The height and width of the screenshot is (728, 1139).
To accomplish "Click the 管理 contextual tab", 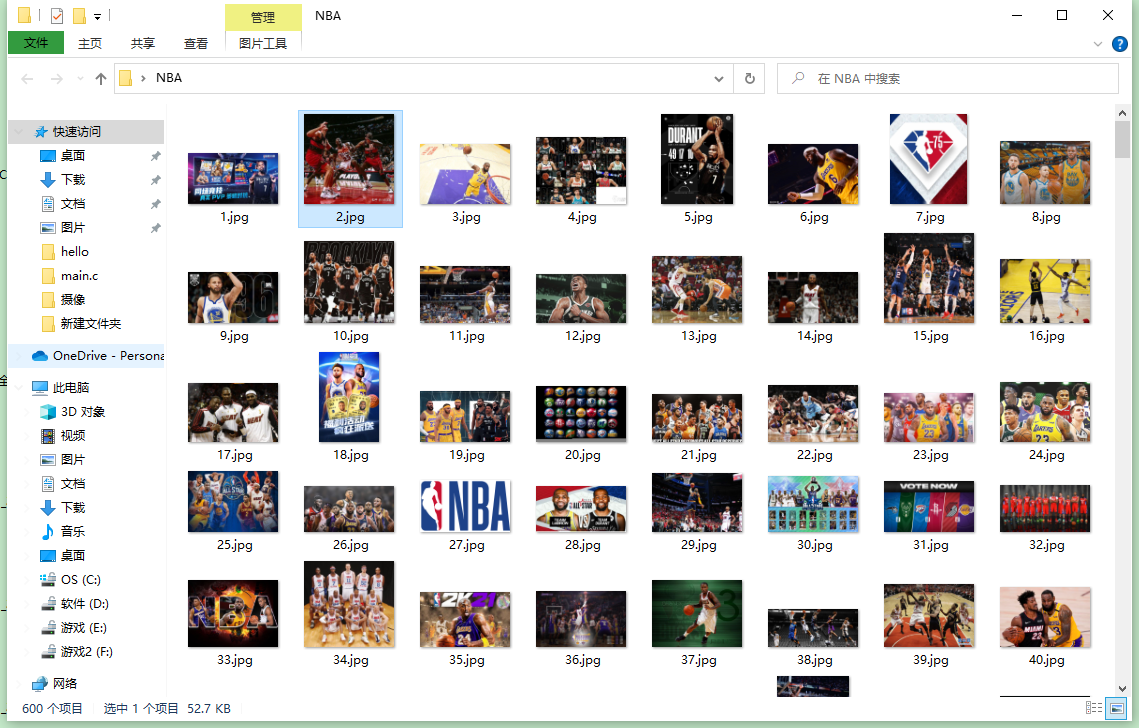I will click(x=263, y=17).
